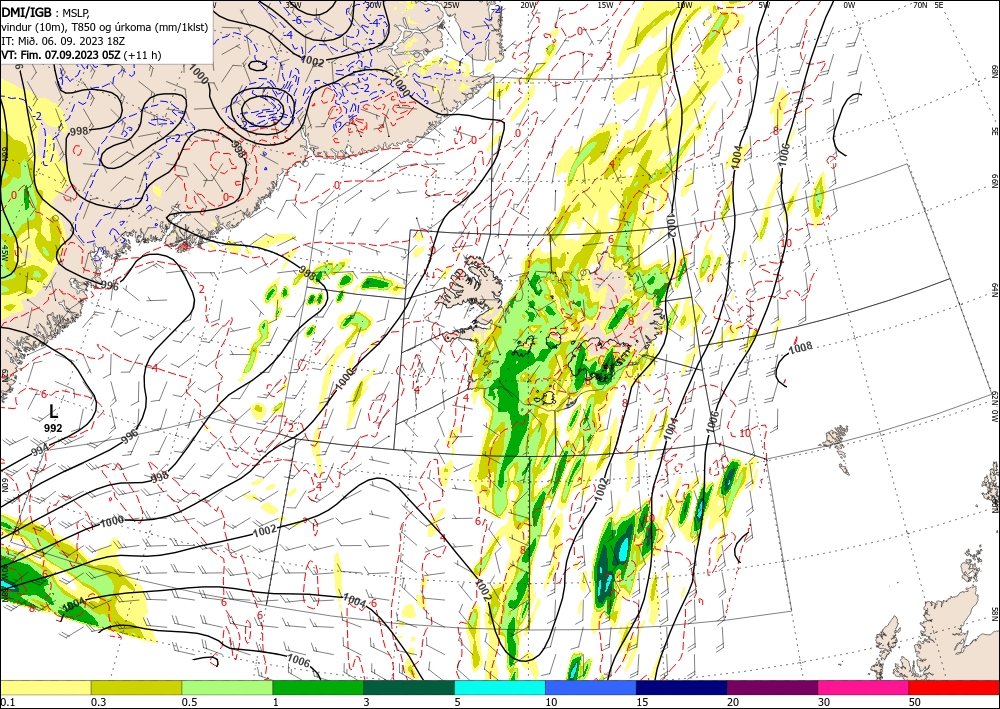Click legend scale value '30'
Screen dimensions: 1000x709
click(824, 702)
